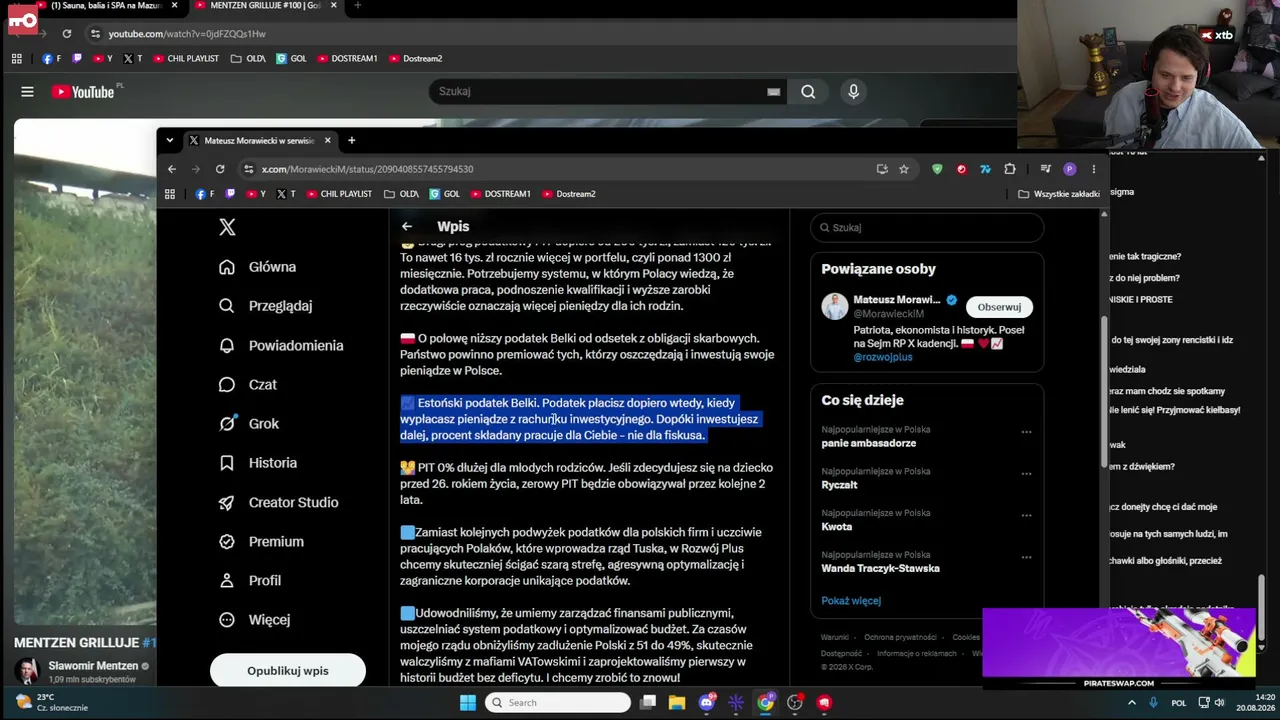Open Creator Studio in the X sidebar
This screenshot has height=720, width=1280.
click(x=279, y=502)
